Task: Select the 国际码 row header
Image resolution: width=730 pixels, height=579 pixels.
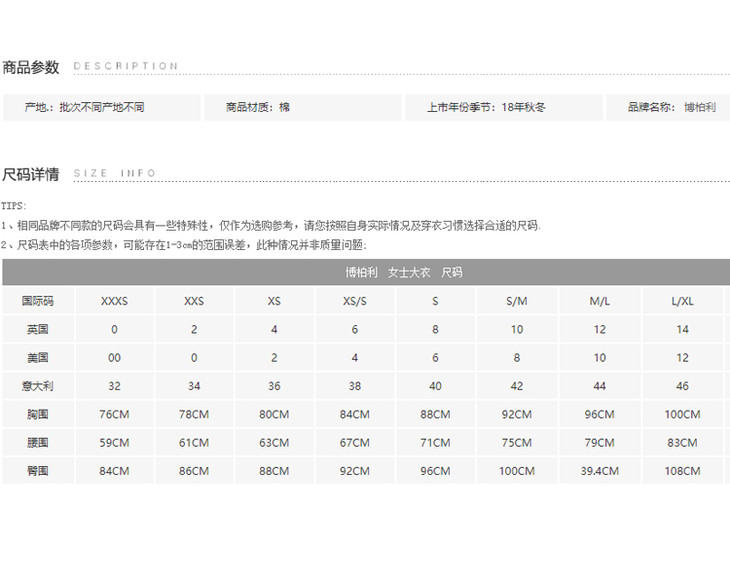Action: coord(38,301)
